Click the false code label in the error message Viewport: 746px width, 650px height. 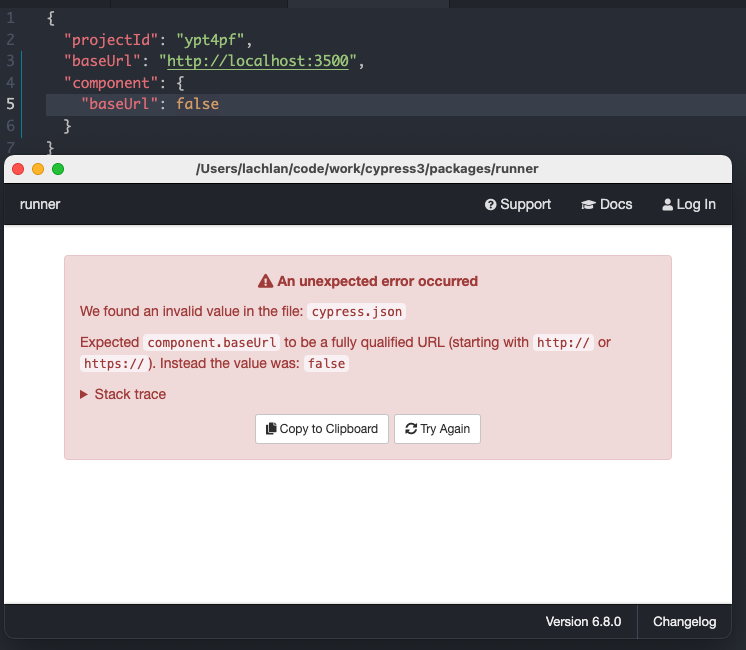pyautogui.click(x=326, y=364)
